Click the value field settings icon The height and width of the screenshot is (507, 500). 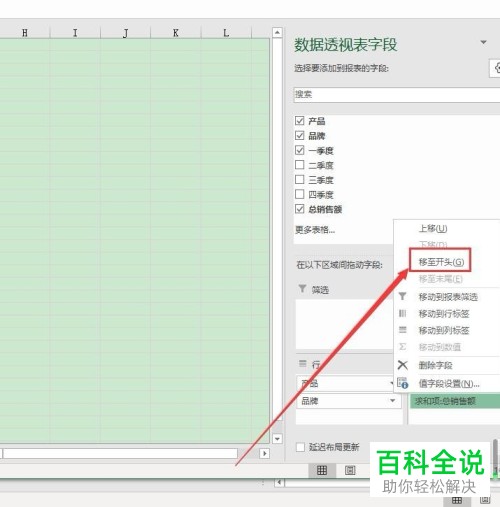tap(403, 383)
